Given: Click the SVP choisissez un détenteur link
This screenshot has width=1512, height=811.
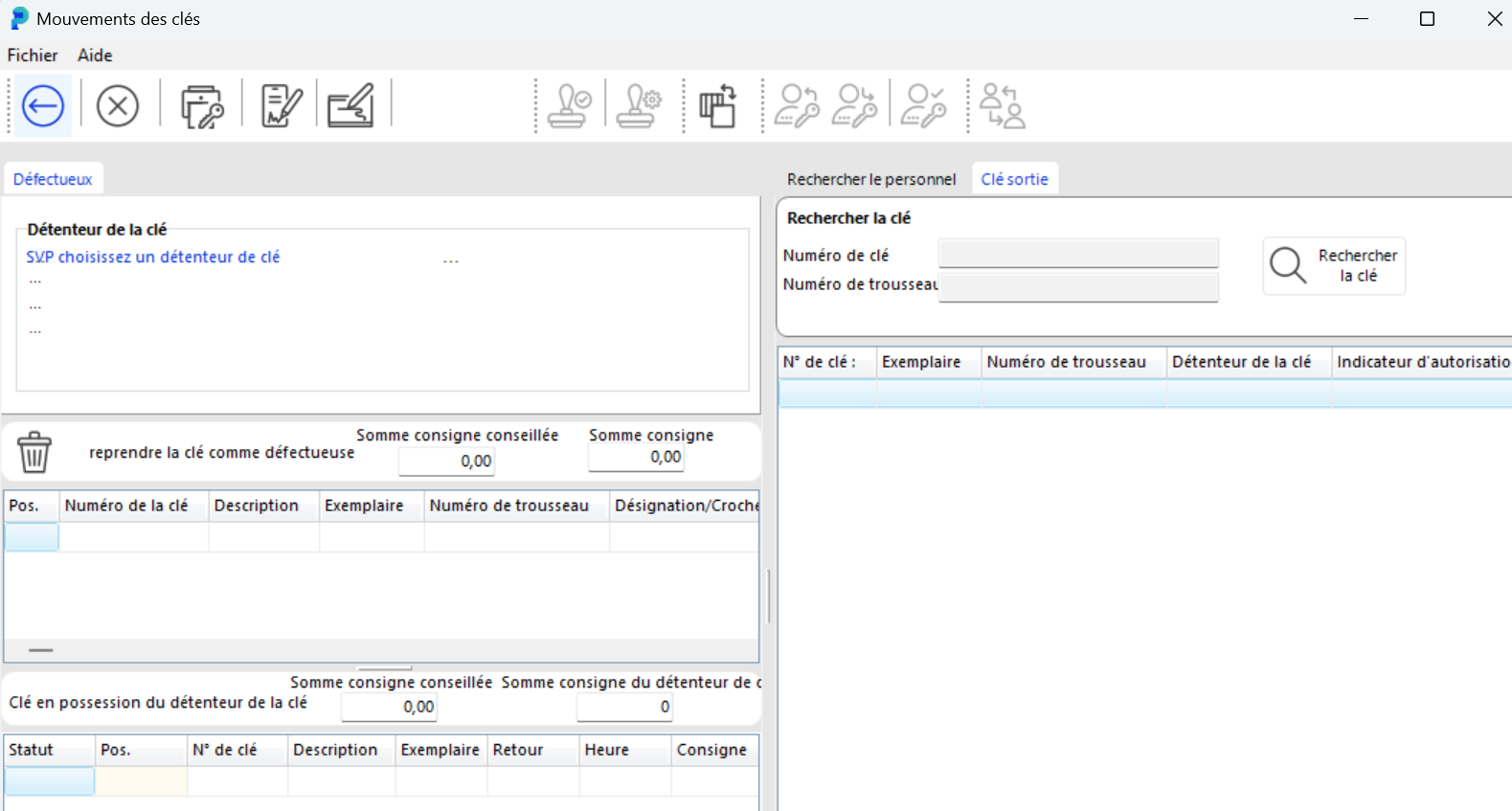Looking at the screenshot, I should 153,257.
